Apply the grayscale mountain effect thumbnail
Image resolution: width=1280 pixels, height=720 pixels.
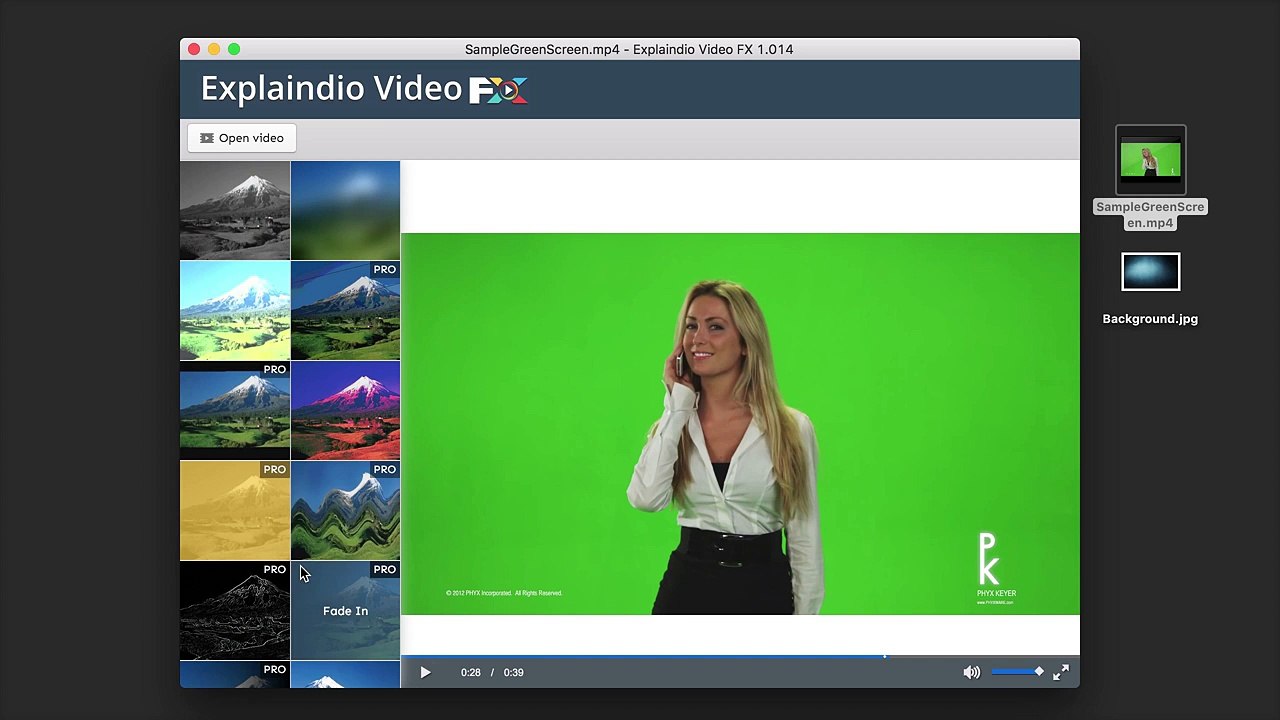[x=235, y=210]
